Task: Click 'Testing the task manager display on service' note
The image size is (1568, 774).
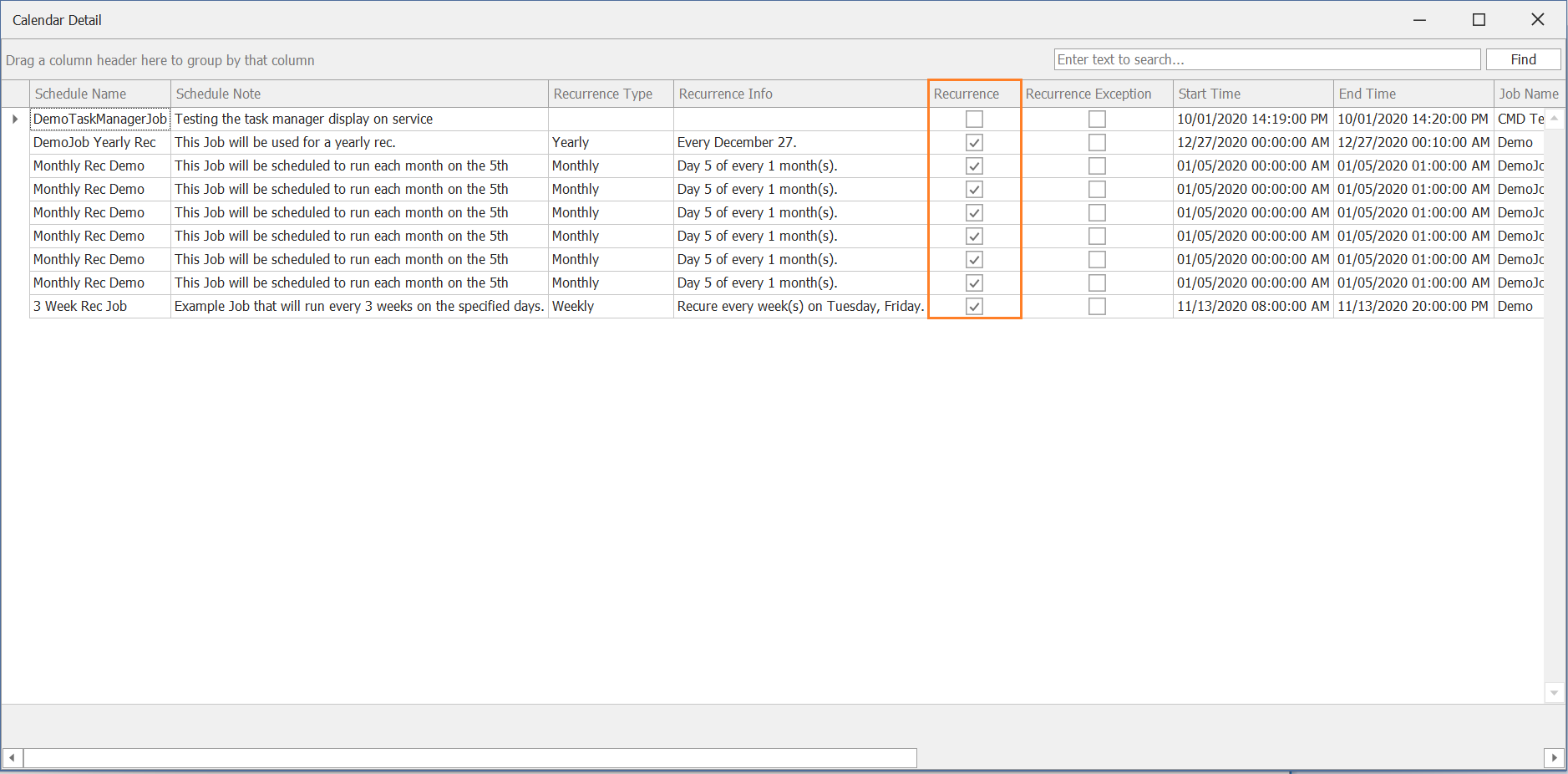Action: point(359,120)
